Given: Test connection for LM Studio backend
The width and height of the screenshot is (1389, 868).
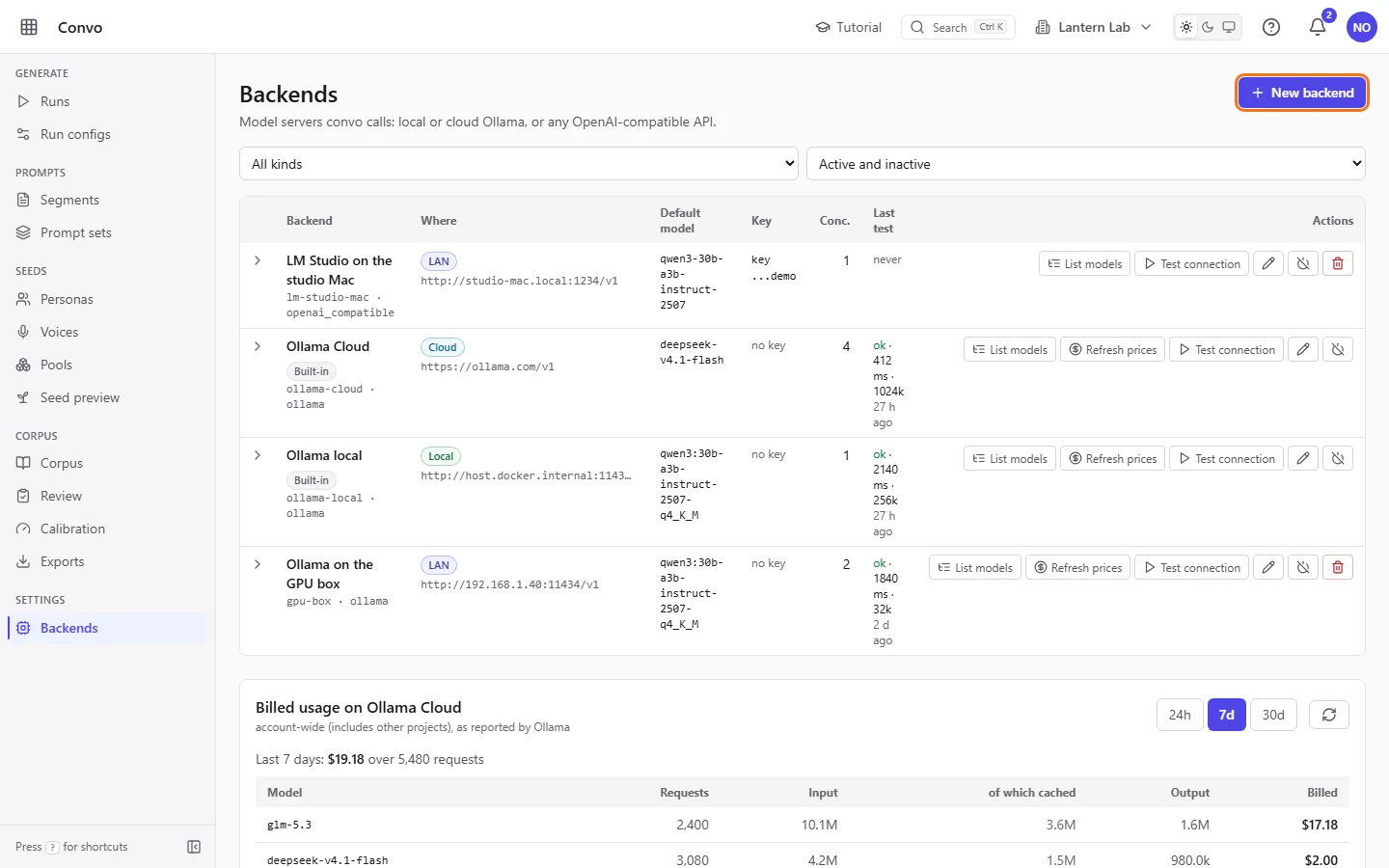Looking at the screenshot, I should (1191, 263).
